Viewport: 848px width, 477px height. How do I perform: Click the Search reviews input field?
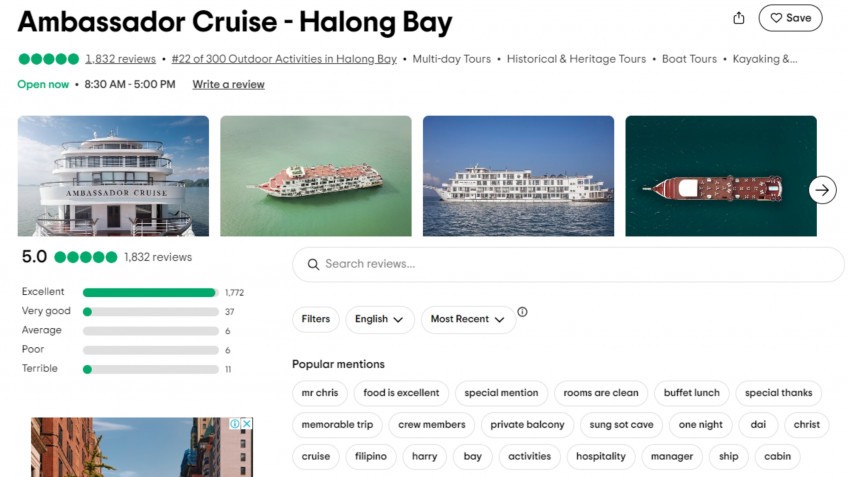point(570,264)
